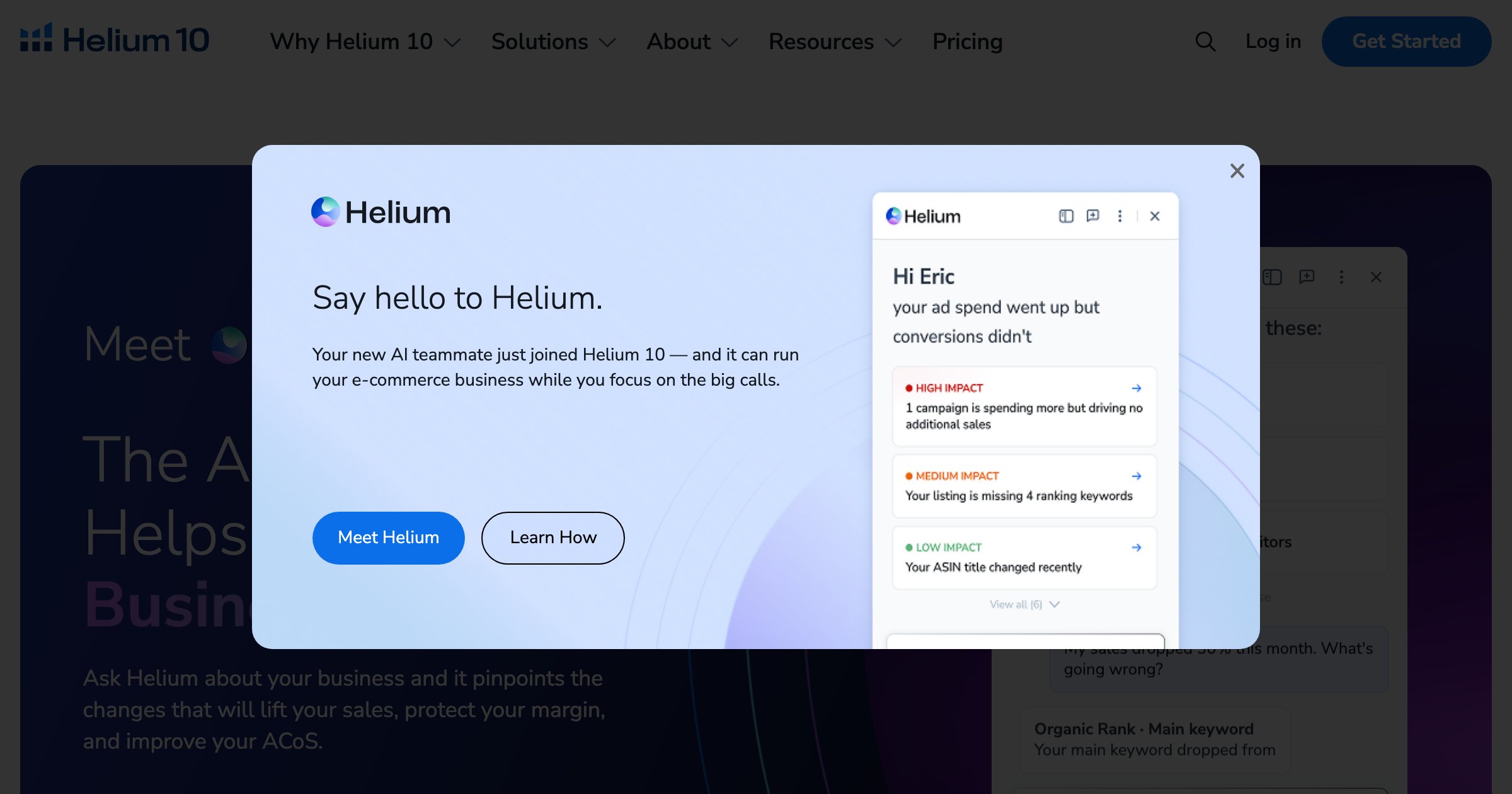Click arrow on the High Impact card
Image resolution: width=1512 pixels, height=794 pixels.
(x=1137, y=388)
